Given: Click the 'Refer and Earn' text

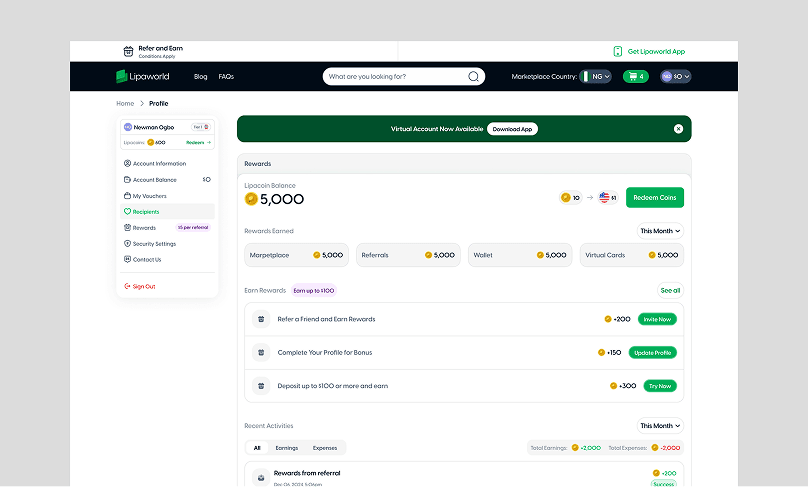Looking at the screenshot, I should click(160, 48).
